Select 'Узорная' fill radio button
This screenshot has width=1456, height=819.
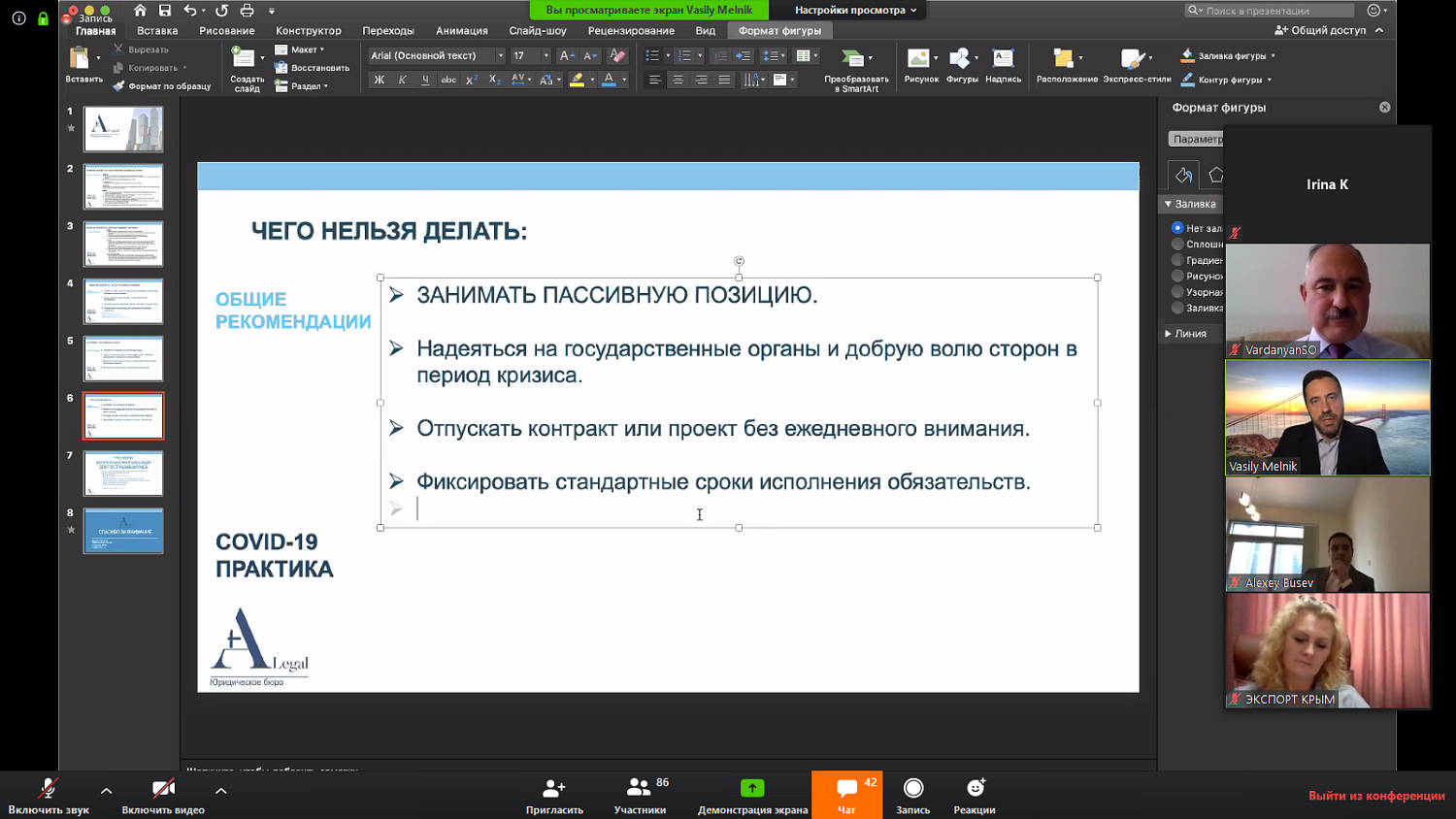coord(1177,292)
